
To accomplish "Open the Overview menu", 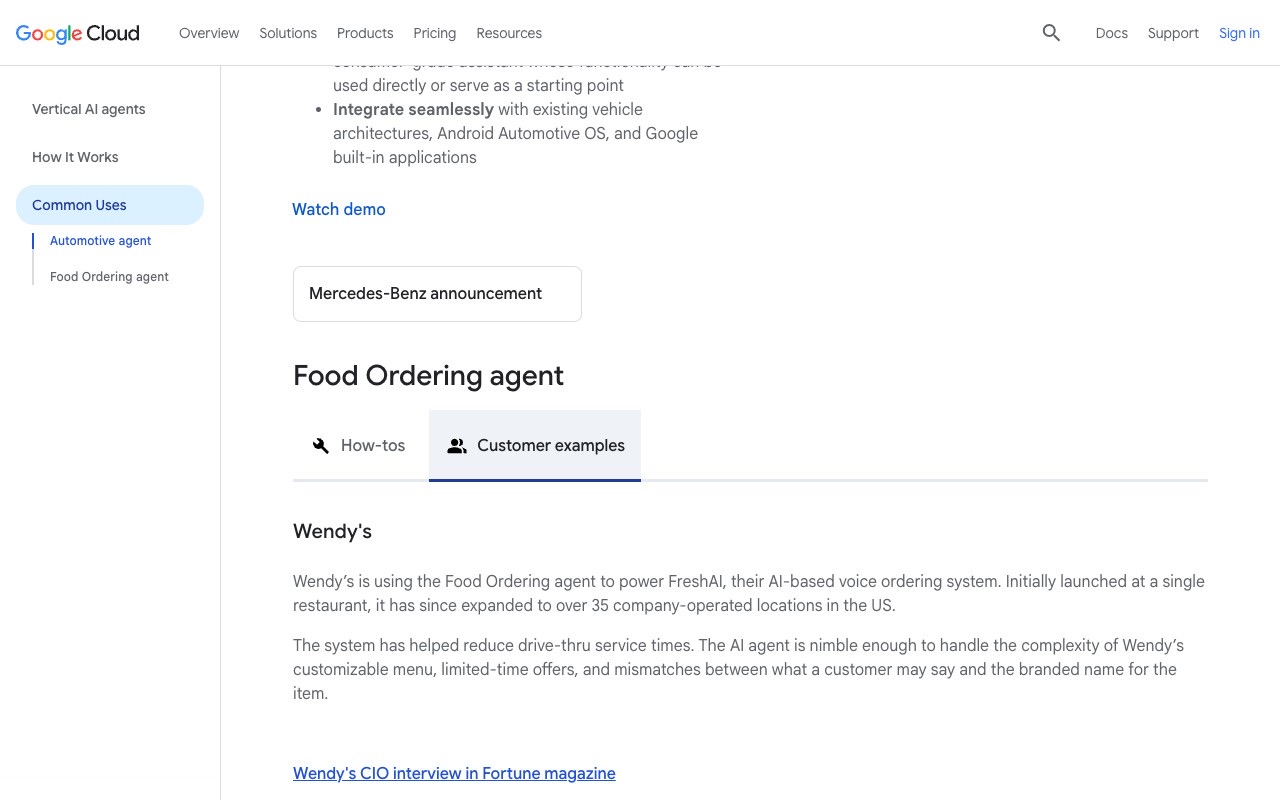I will point(209,33).
